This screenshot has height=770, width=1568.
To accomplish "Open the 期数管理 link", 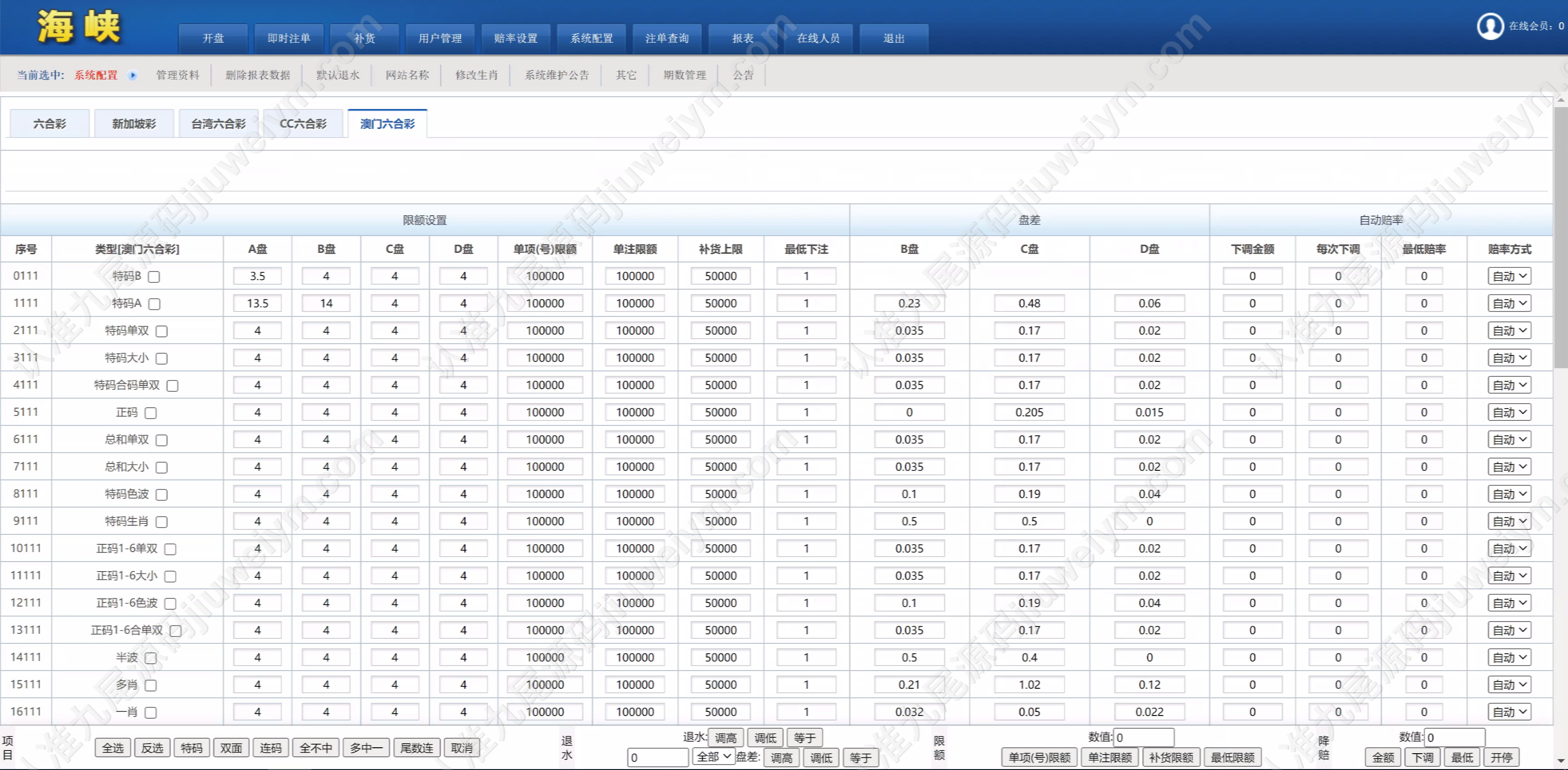I will [685, 75].
